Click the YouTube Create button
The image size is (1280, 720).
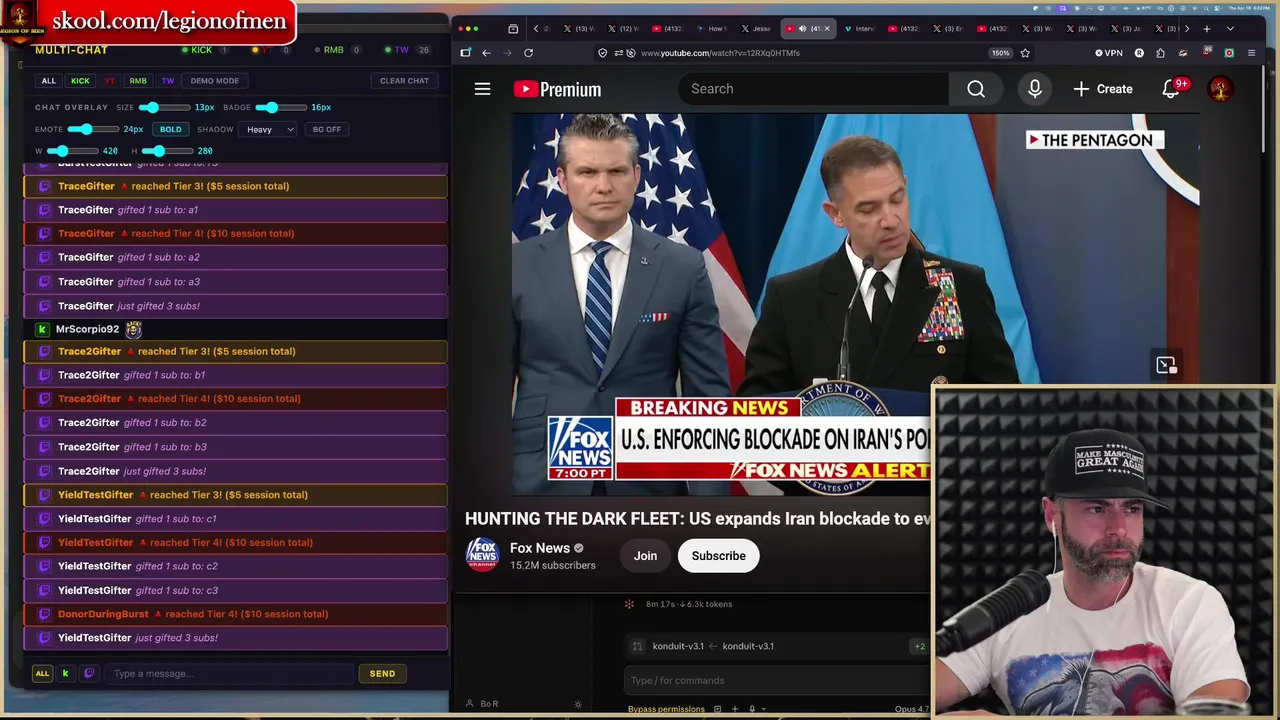(1103, 89)
